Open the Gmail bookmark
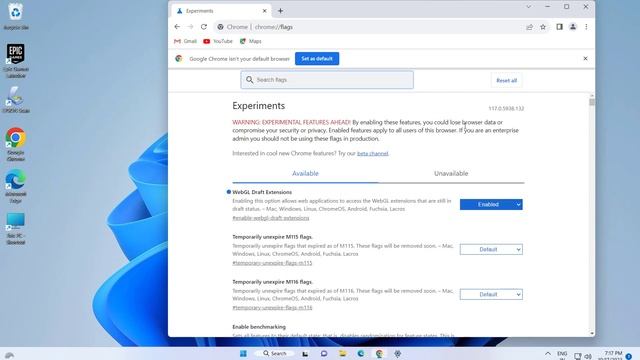Image resolution: width=640 pixels, height=360 pixels. [x=185, y=41]
